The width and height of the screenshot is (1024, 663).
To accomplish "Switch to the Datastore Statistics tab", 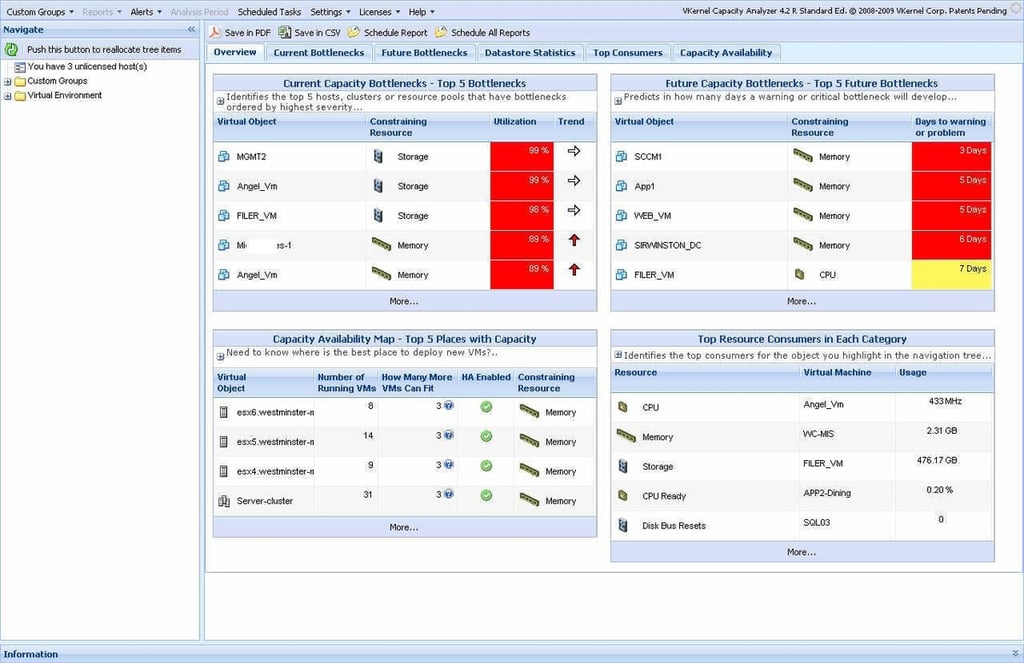I will pos(530,52).
